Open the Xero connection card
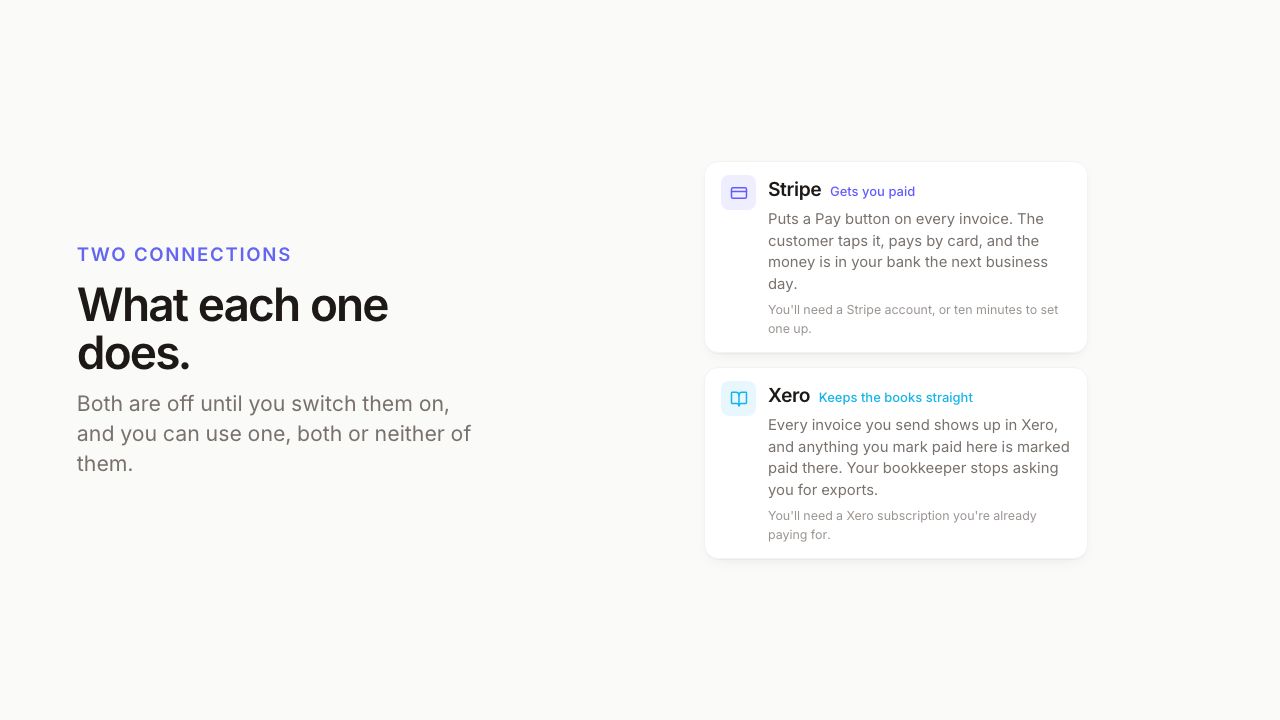Viewport: 1280px width, 720px height. click(x=896, y=463)
